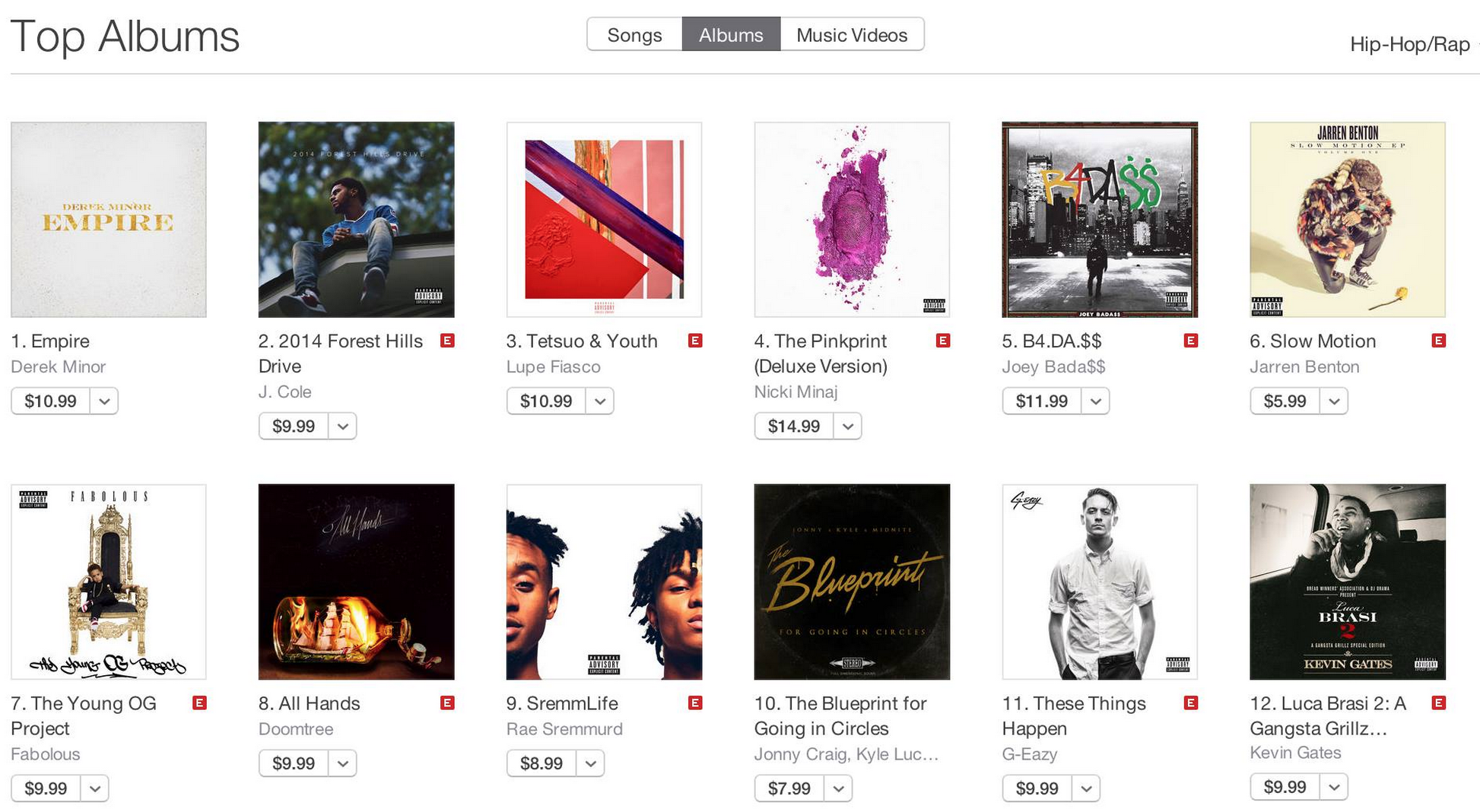Expand purchase options arrow for Empire
This screenshot has width=1480, height=812.
pyautogui.click(x=104, y=401)
